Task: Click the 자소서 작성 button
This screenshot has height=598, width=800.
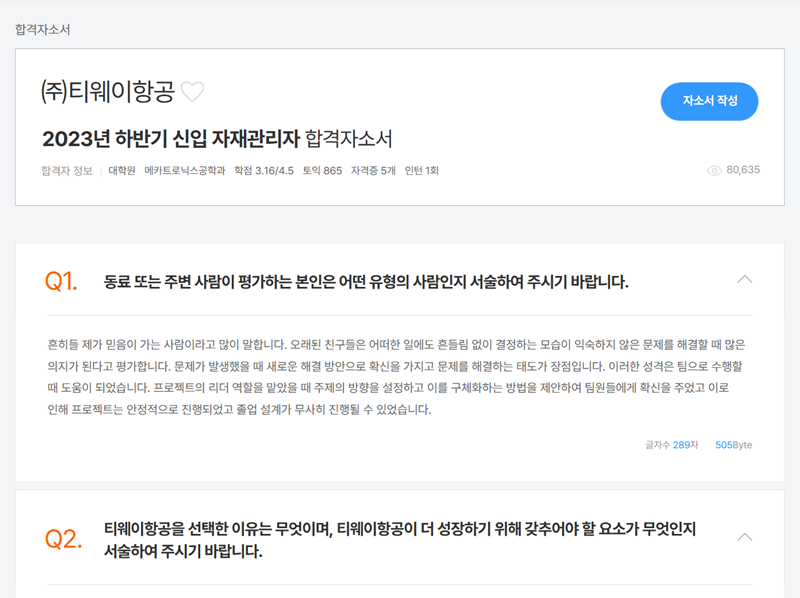Action: pyautogui.click(x=709, y=101)
